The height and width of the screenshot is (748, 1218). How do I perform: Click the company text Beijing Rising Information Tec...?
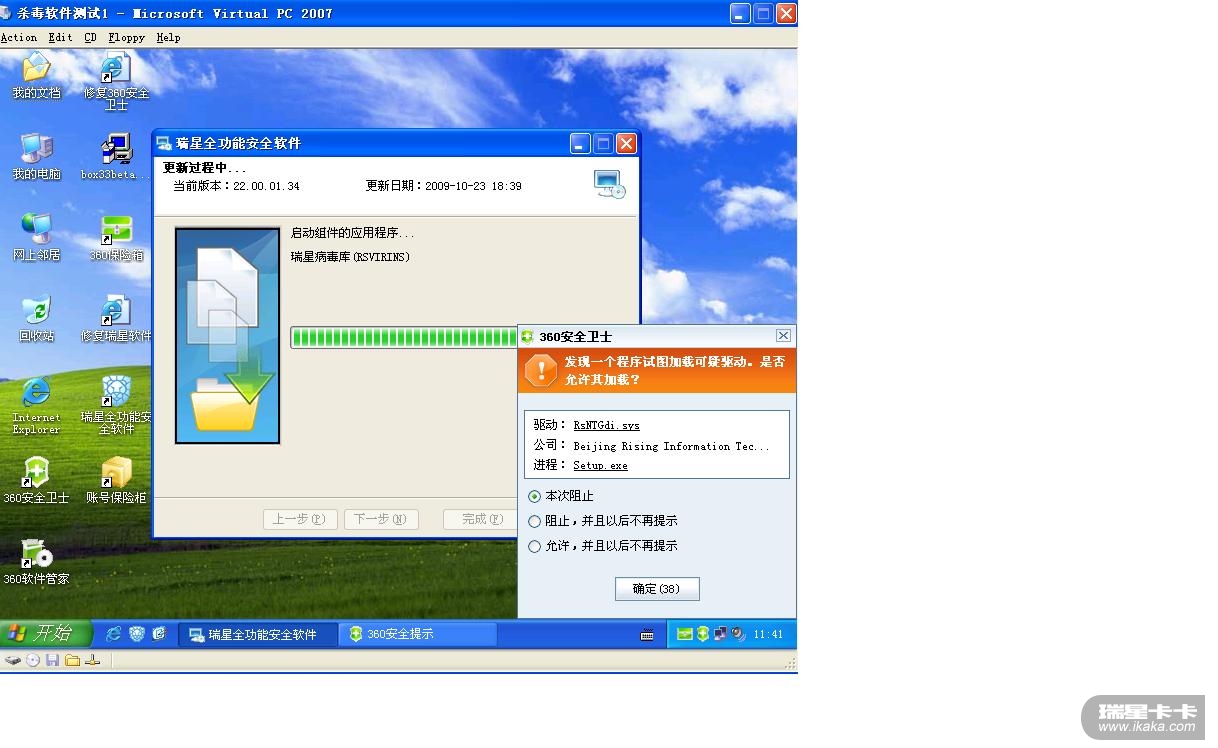(x=671, y=446)
